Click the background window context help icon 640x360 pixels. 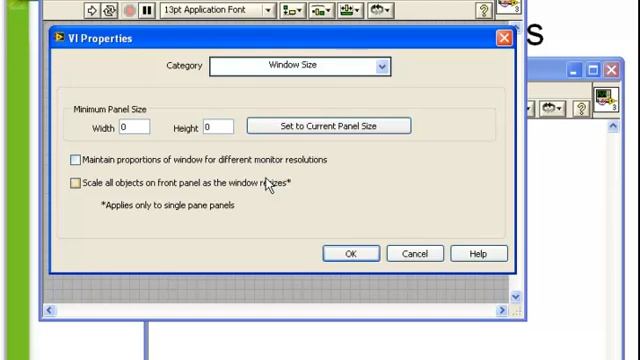click(x=581, y=109)
